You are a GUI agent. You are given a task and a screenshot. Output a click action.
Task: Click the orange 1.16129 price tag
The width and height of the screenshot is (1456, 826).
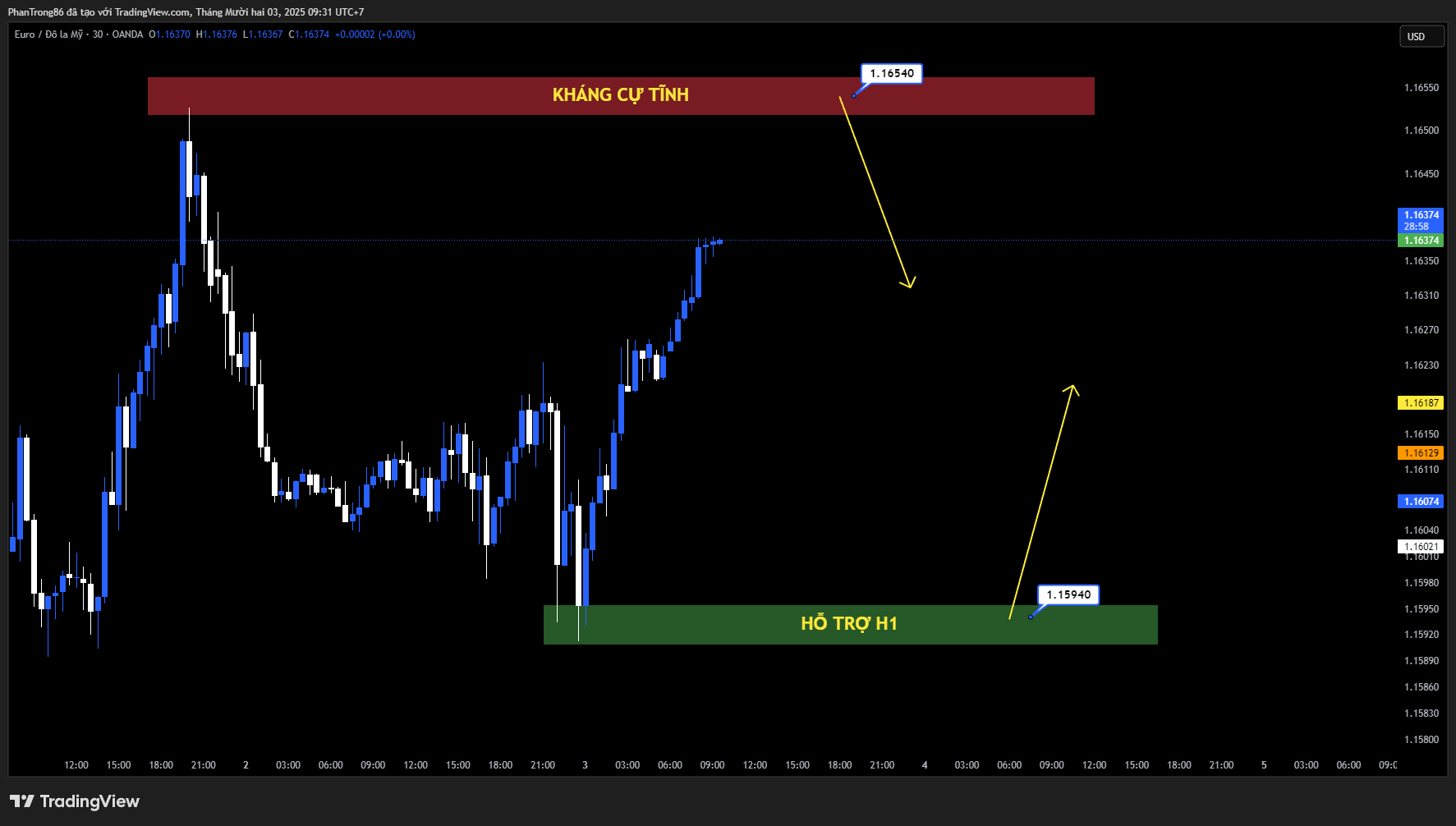(1421, 453)
